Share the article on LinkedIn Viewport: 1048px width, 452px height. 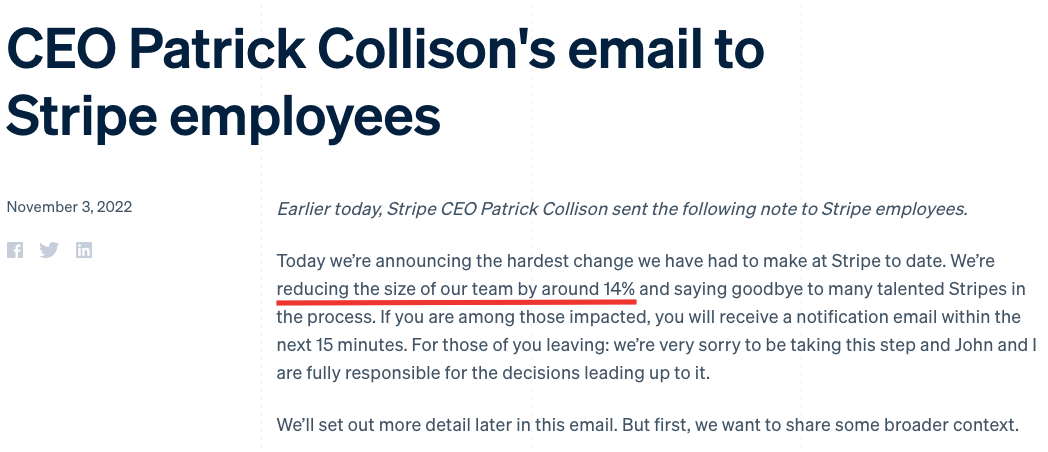pos(84,250)
